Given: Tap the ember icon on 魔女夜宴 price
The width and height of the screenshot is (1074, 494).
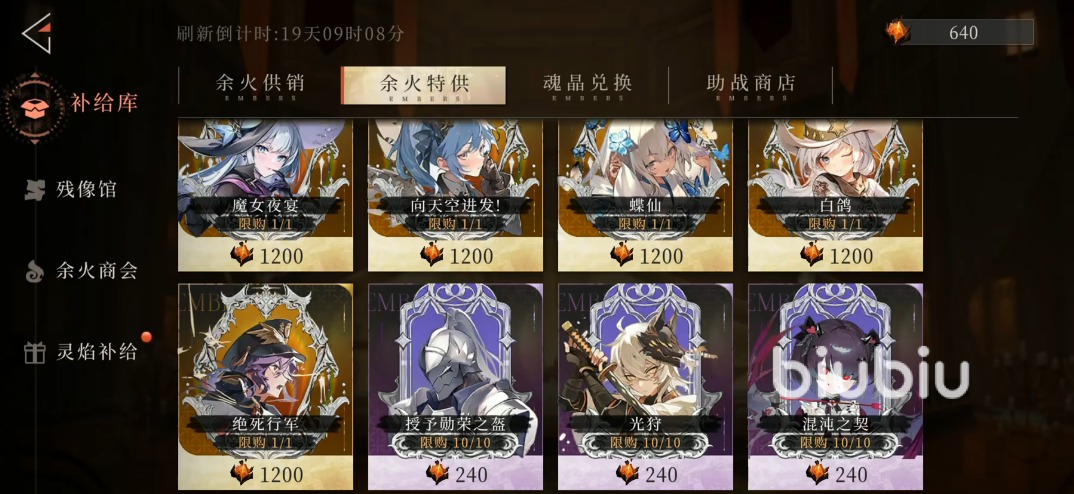Looking at the screenshot, I should click(x=242, y=255).
